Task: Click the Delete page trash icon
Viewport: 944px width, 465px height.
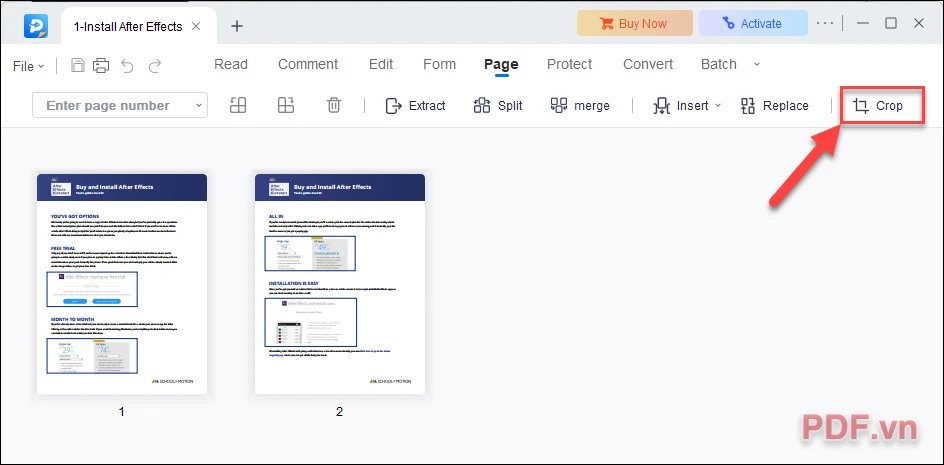Action: pos(334,105)
